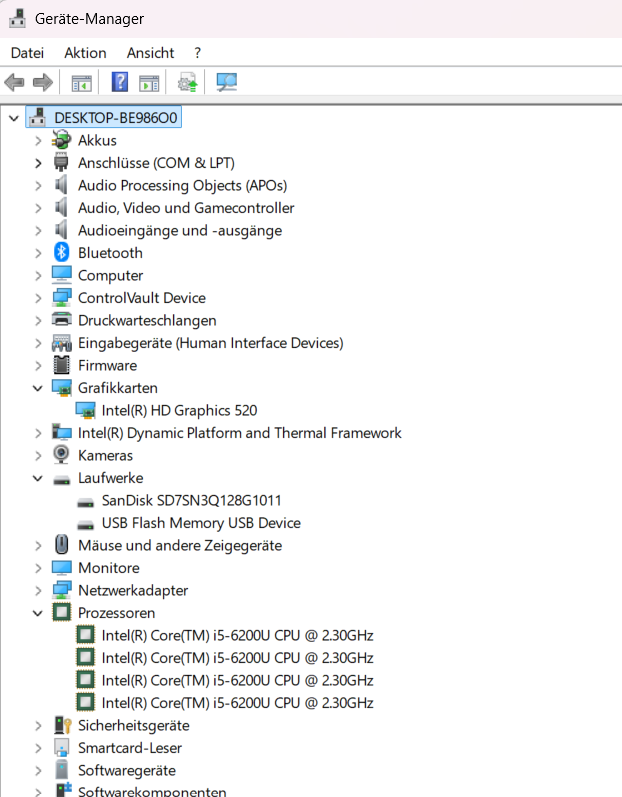The image size is (622, 797).
Task: Expand the Kameras category
Action: click(38, 456)
